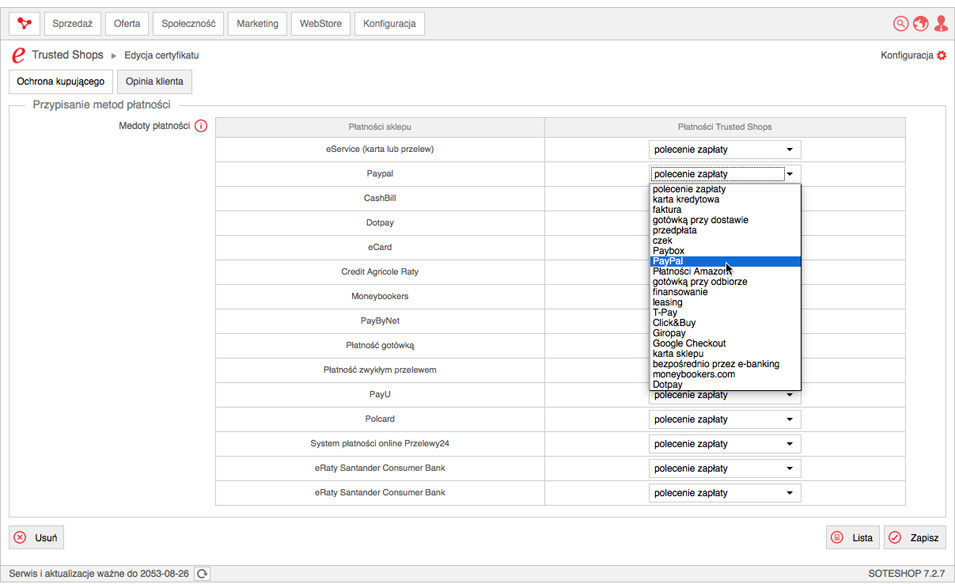Select 'moneybookers.com' from the list
Image resolution: width=955 pixels, height=584 pixels.
[x=725, y=375]
